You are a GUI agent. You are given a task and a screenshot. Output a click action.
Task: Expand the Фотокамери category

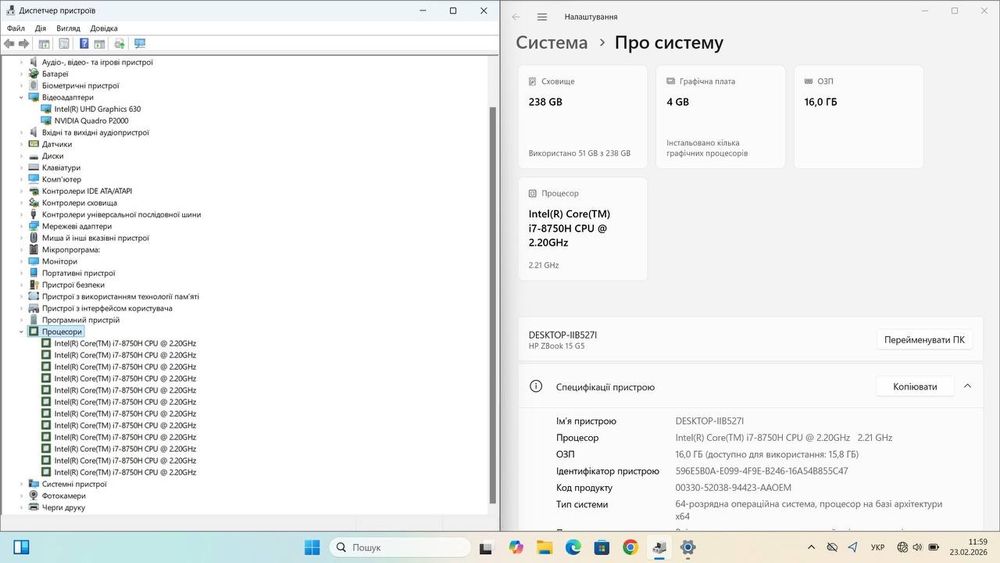(22, 495)
